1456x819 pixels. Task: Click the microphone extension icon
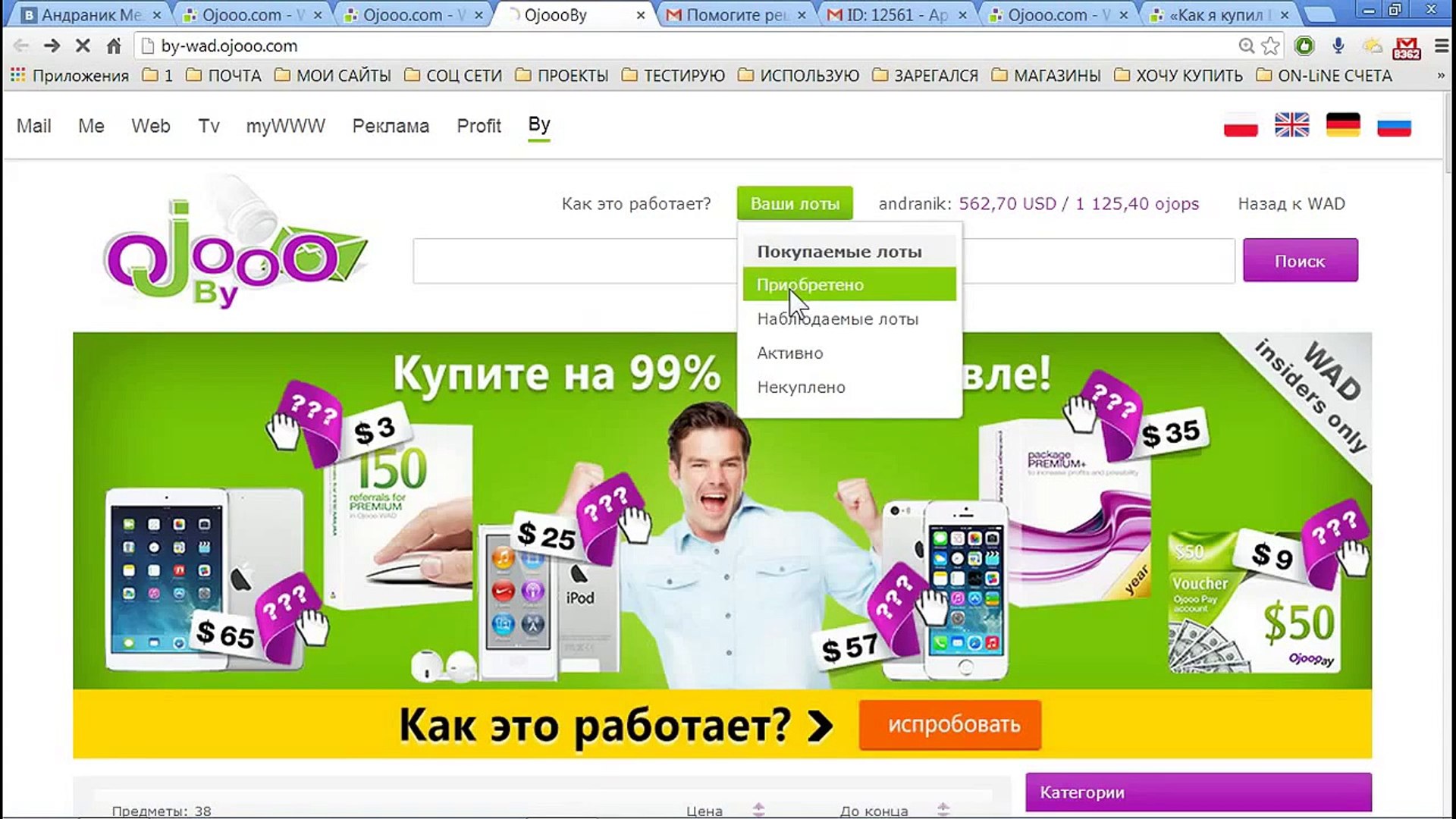tap(1338, 46)
